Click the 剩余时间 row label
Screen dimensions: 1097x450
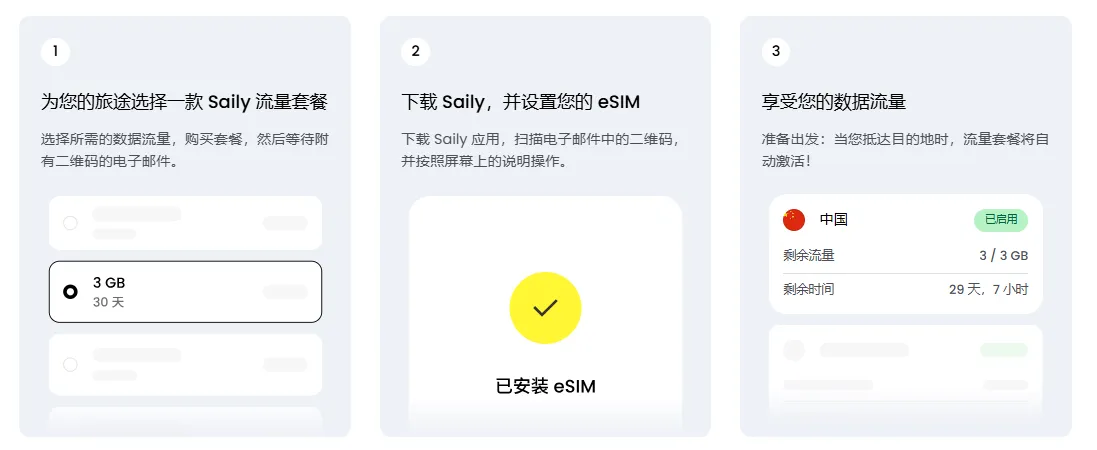(809, 290)
